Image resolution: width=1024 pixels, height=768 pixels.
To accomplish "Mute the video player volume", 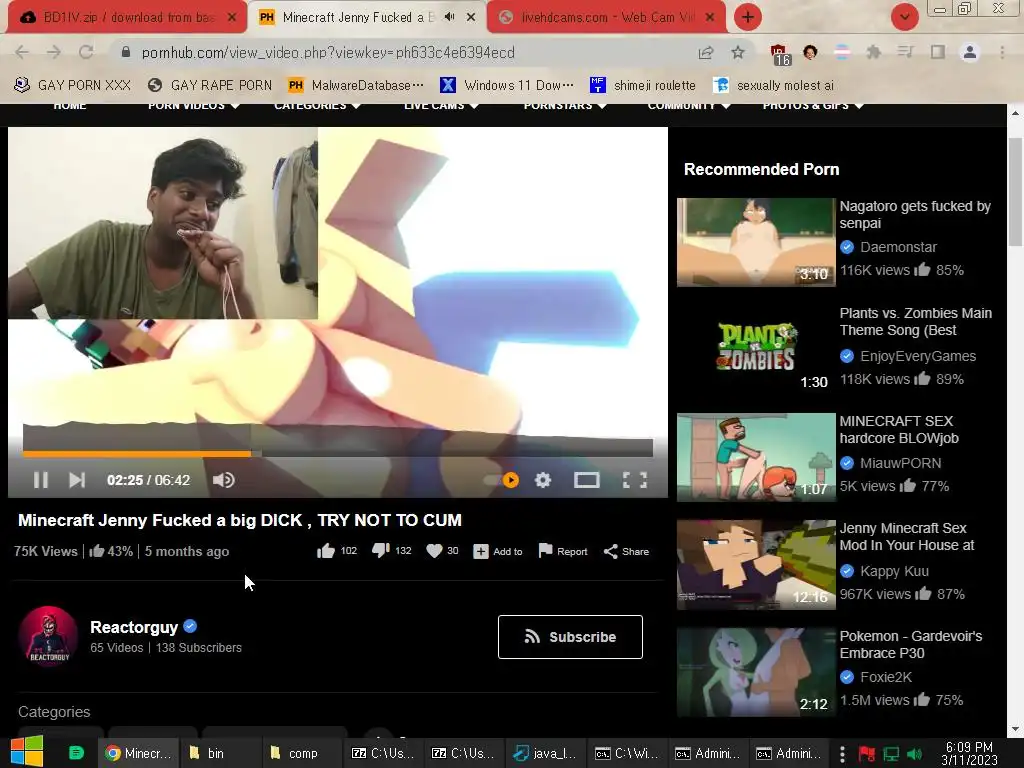I will pyautogui.click(x=223, y=480).
